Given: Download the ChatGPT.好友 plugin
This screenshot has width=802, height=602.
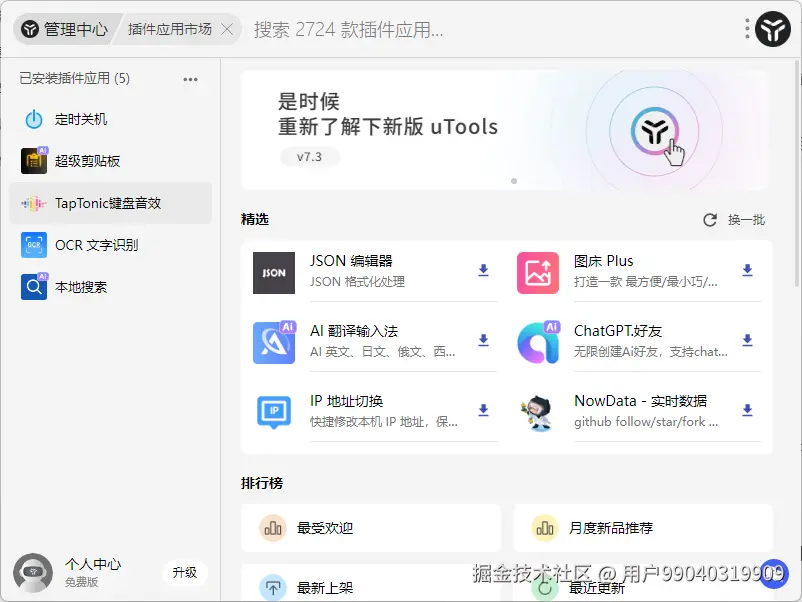Looking at the screenshot, I should (x=747, y=340).
